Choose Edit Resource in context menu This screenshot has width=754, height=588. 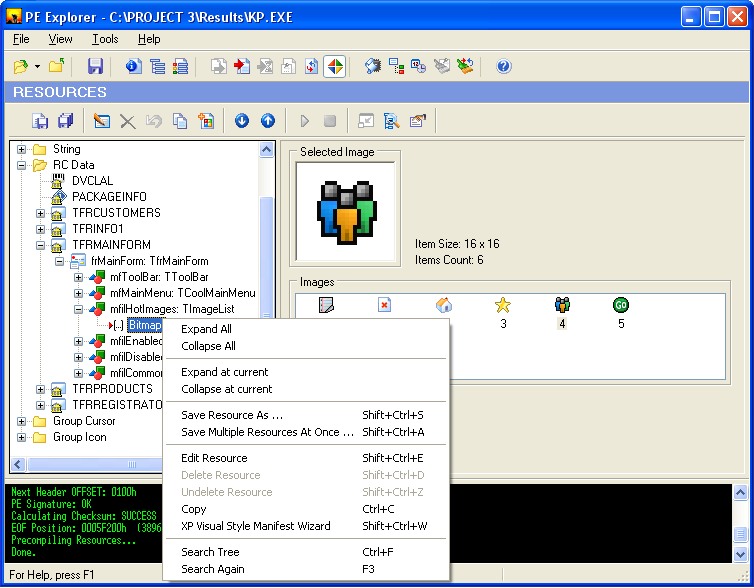[214, 458]
